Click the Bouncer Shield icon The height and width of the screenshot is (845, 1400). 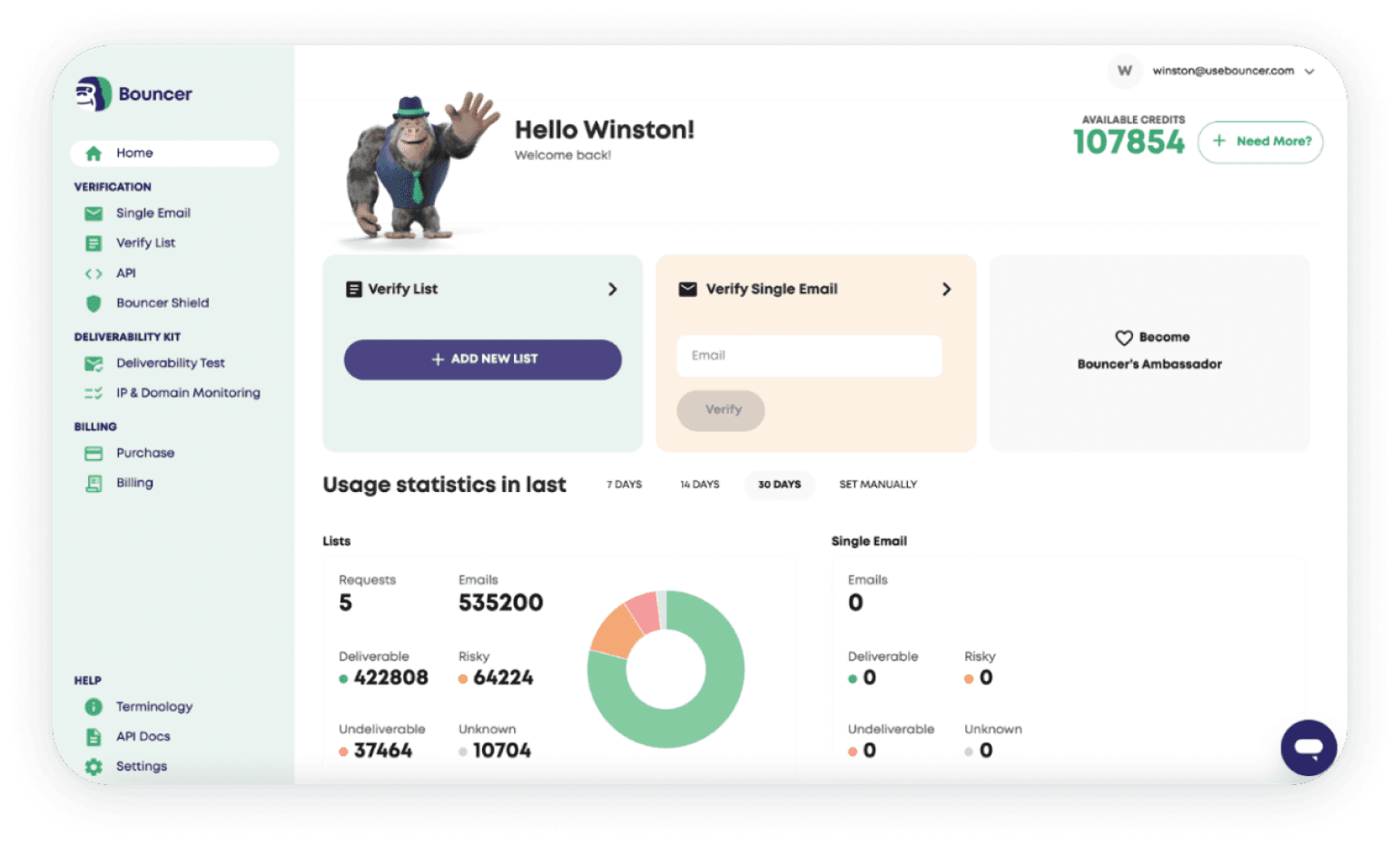tap(94, 303)
